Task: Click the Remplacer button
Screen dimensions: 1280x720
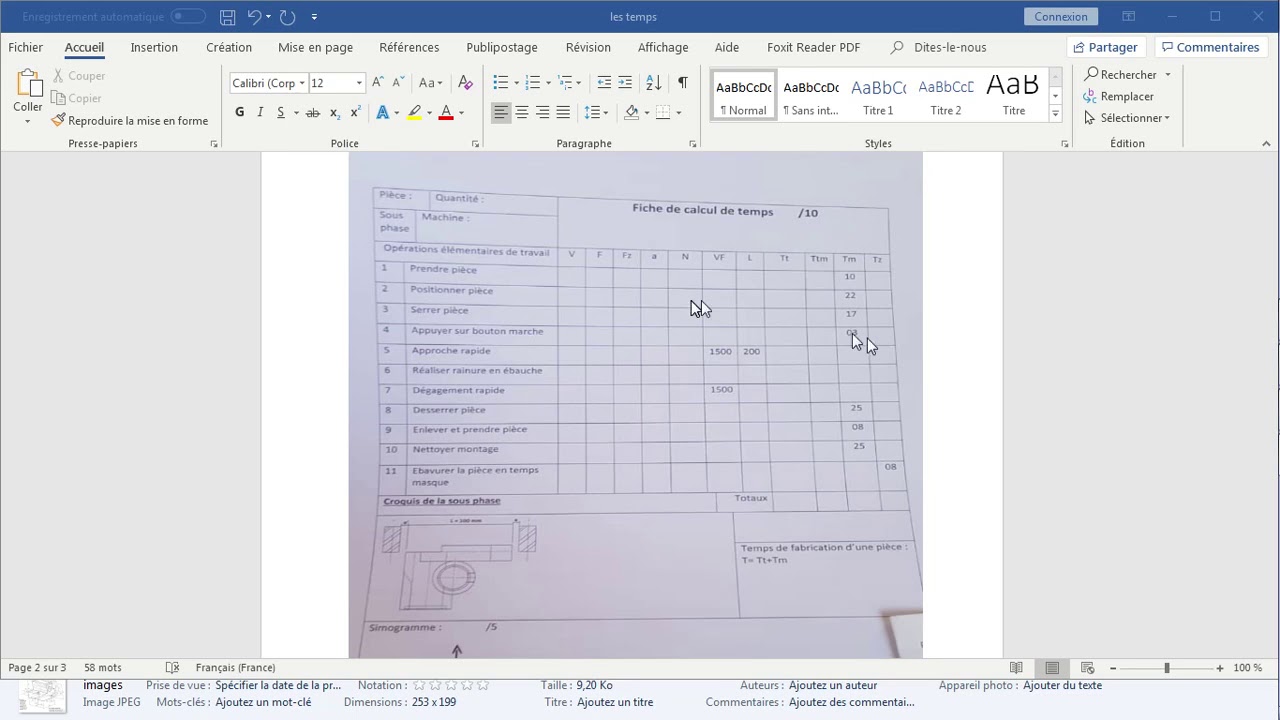Action: click(x=1119, y=96)
